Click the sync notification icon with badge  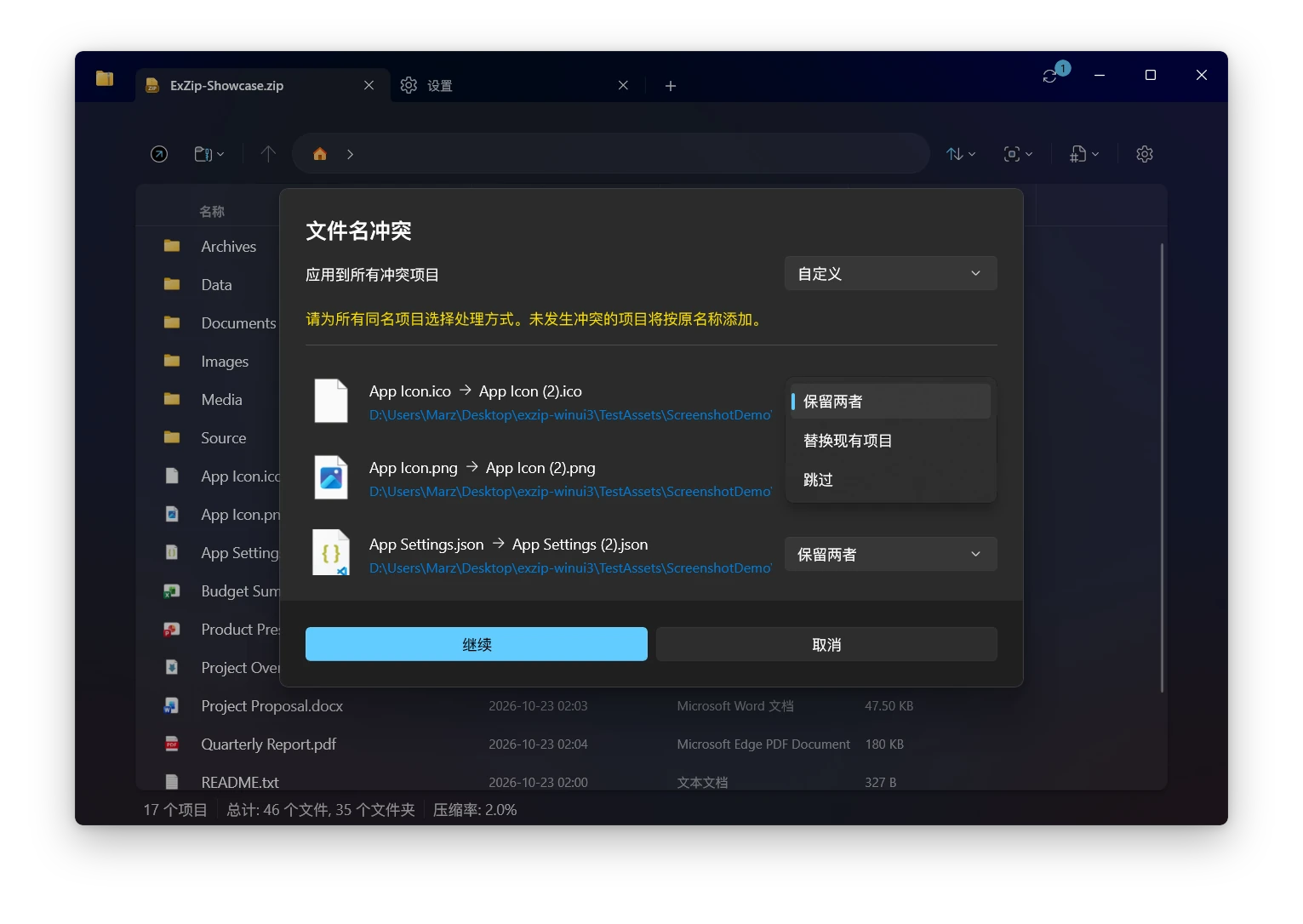[x=1055, y=74]
